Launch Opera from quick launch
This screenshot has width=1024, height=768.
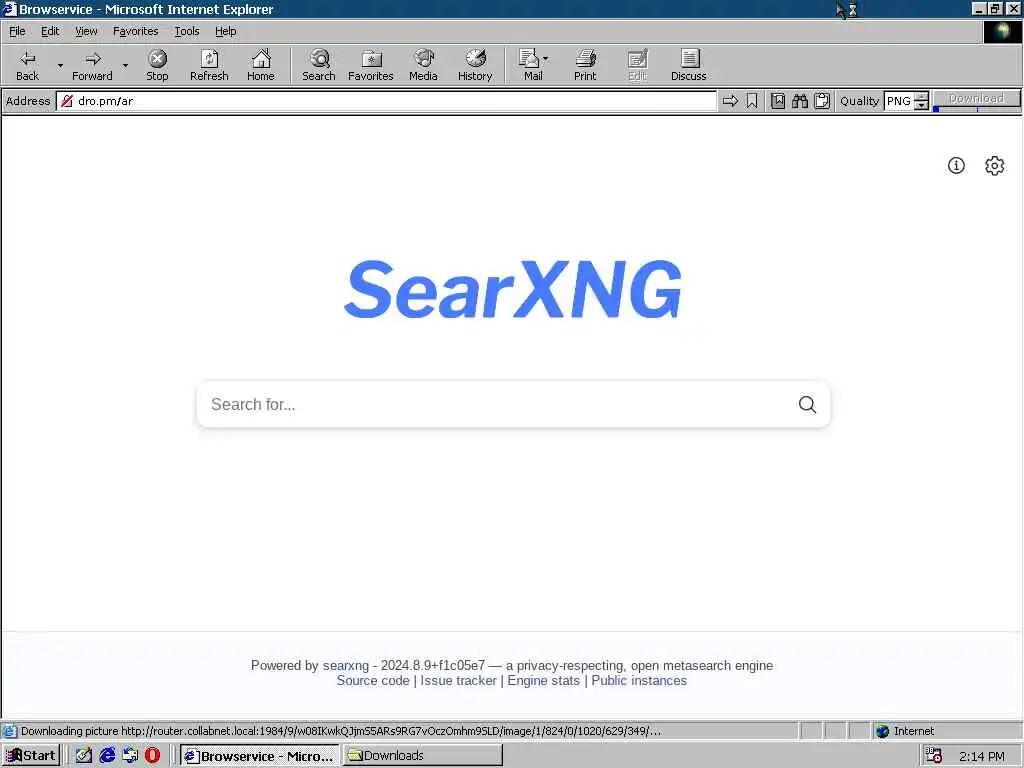(153, 756)
